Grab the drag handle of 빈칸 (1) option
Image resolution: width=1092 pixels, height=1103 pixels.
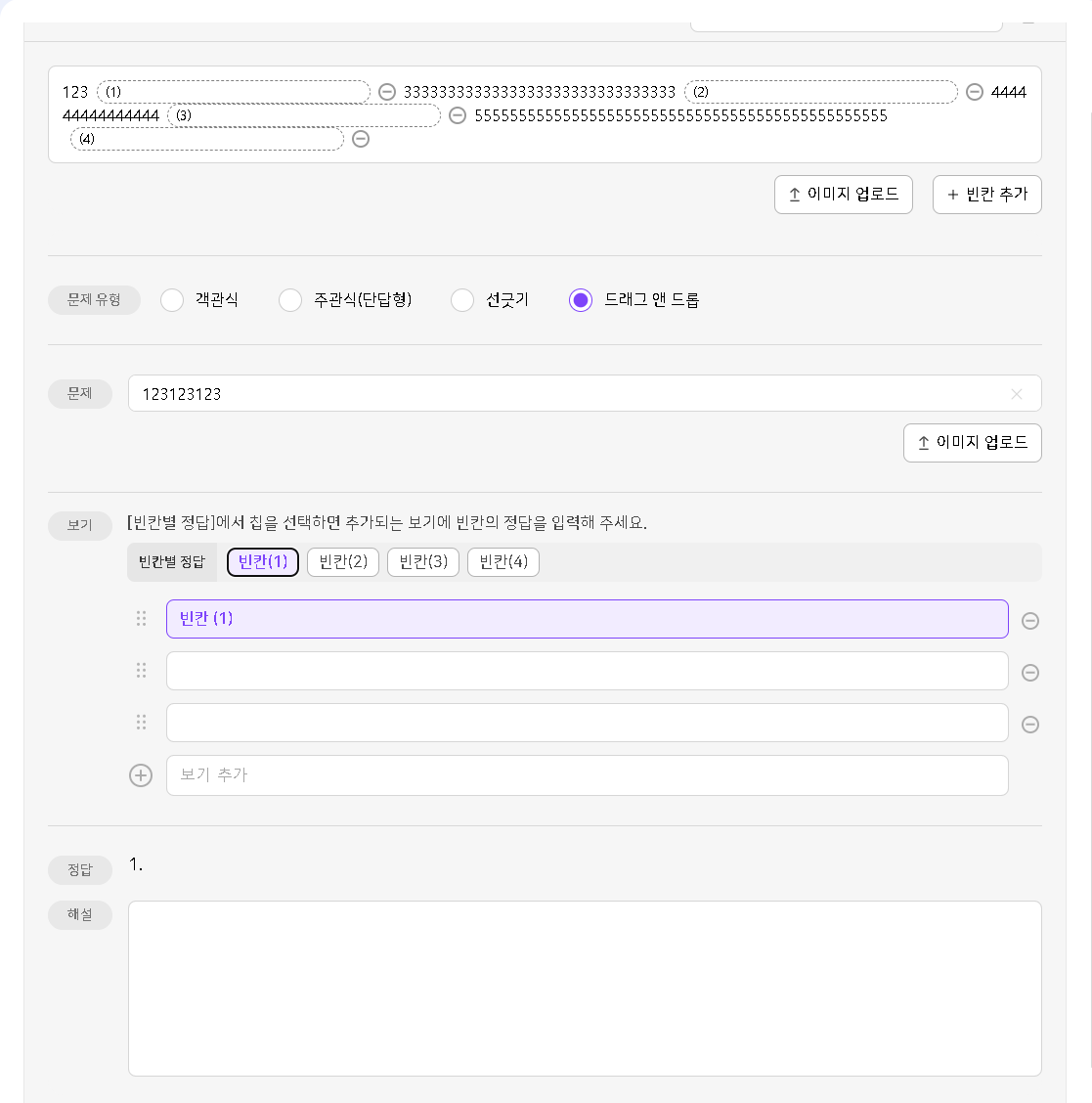pyautogui.click(x=142, y=618)
